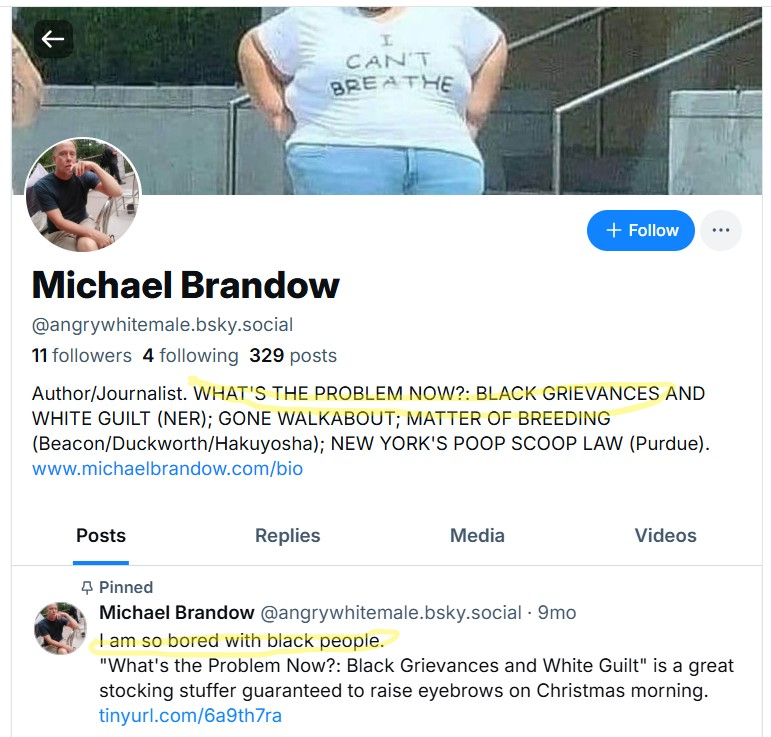771x737 pixels.
Task: Switch to the Media tab
Action: point(477,535)
